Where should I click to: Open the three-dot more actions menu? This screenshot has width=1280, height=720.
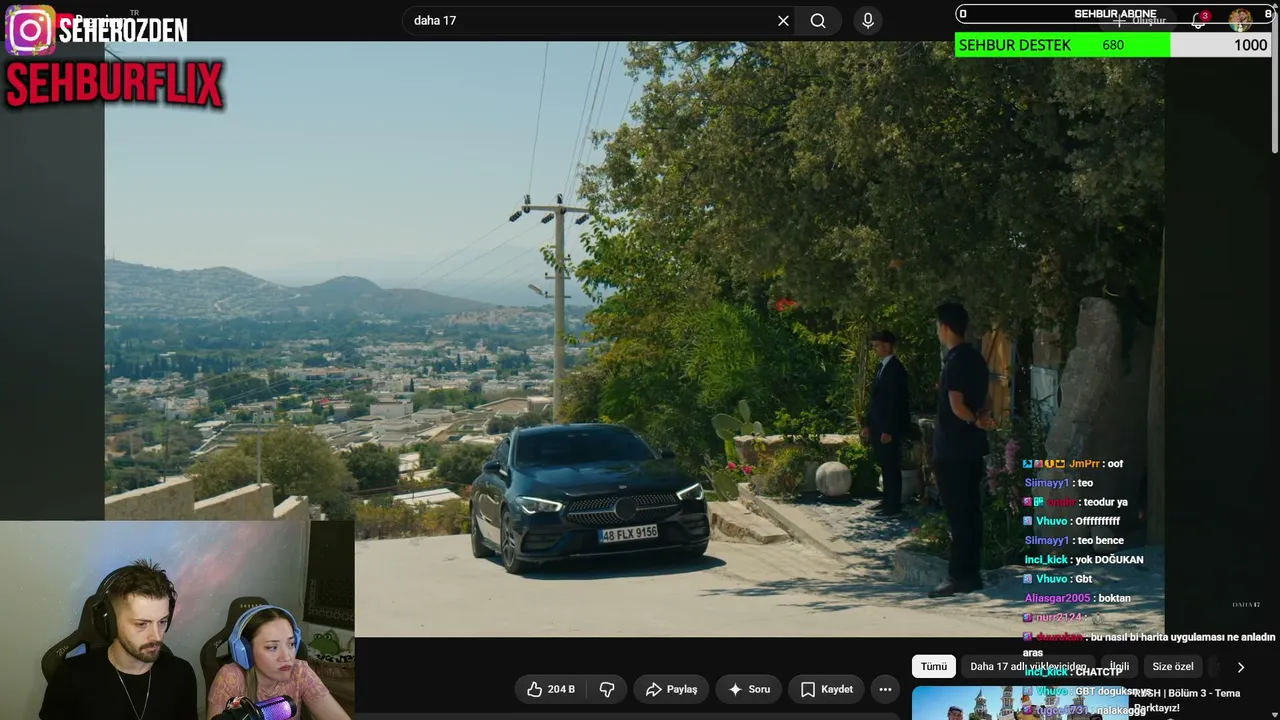[x=885, y=689]
